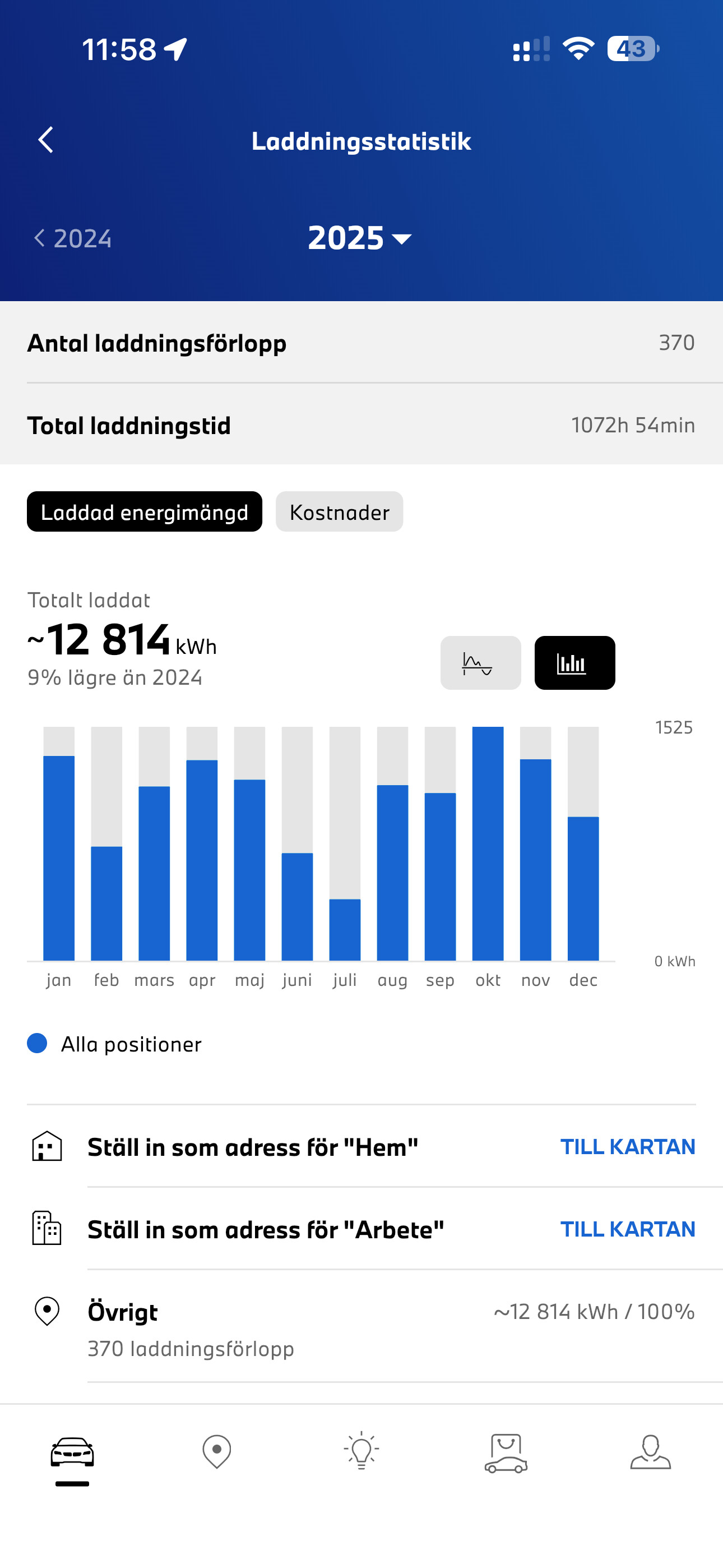The image size is (723, 1568).
Task: Open the map pin tab
Action: (217, 1452)
